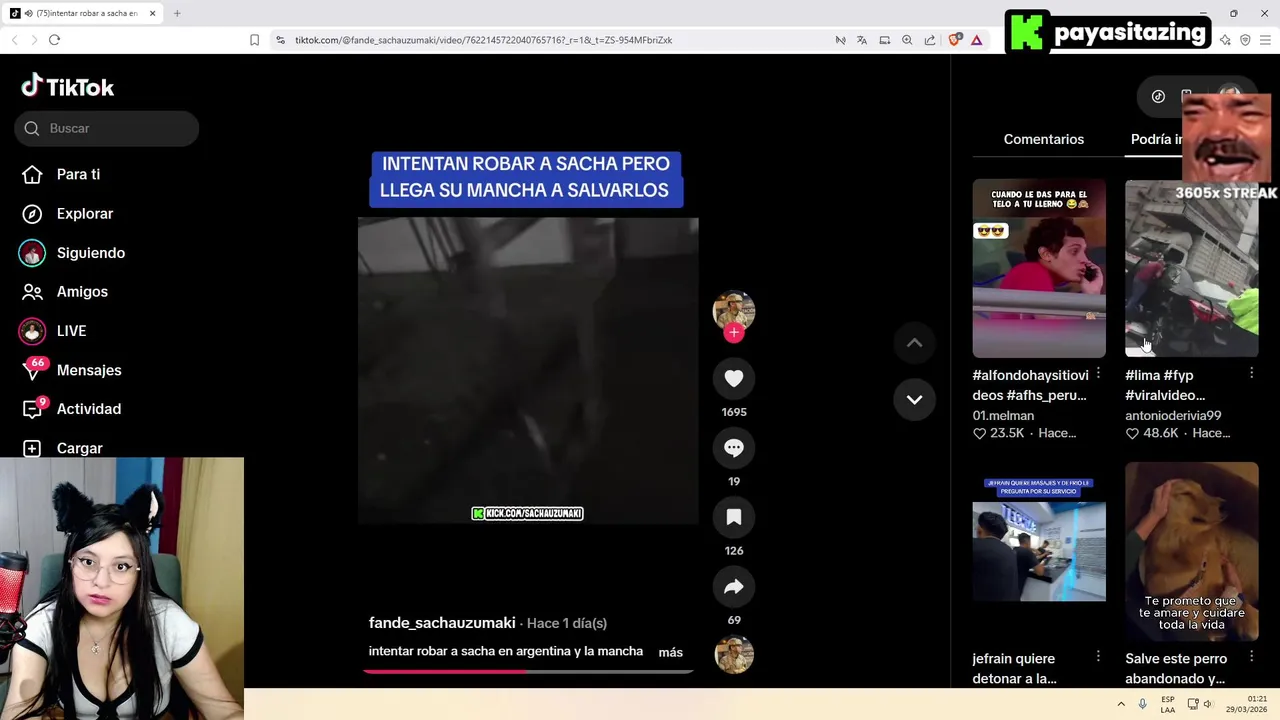Switch ESP LAA keyboard language
Viewport: 1280px width, 720px height.
click(x=1168, y=704)
